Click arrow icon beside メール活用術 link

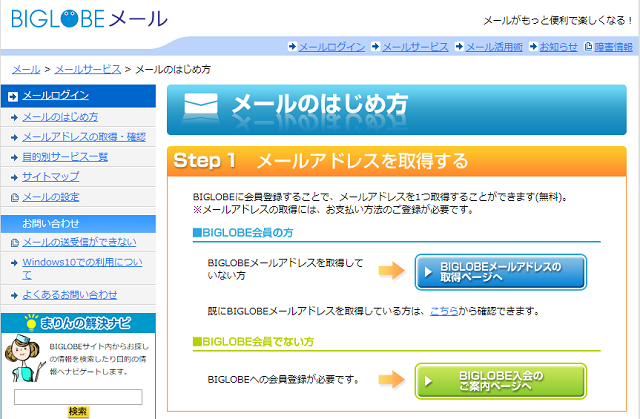[x=459, y=47]
